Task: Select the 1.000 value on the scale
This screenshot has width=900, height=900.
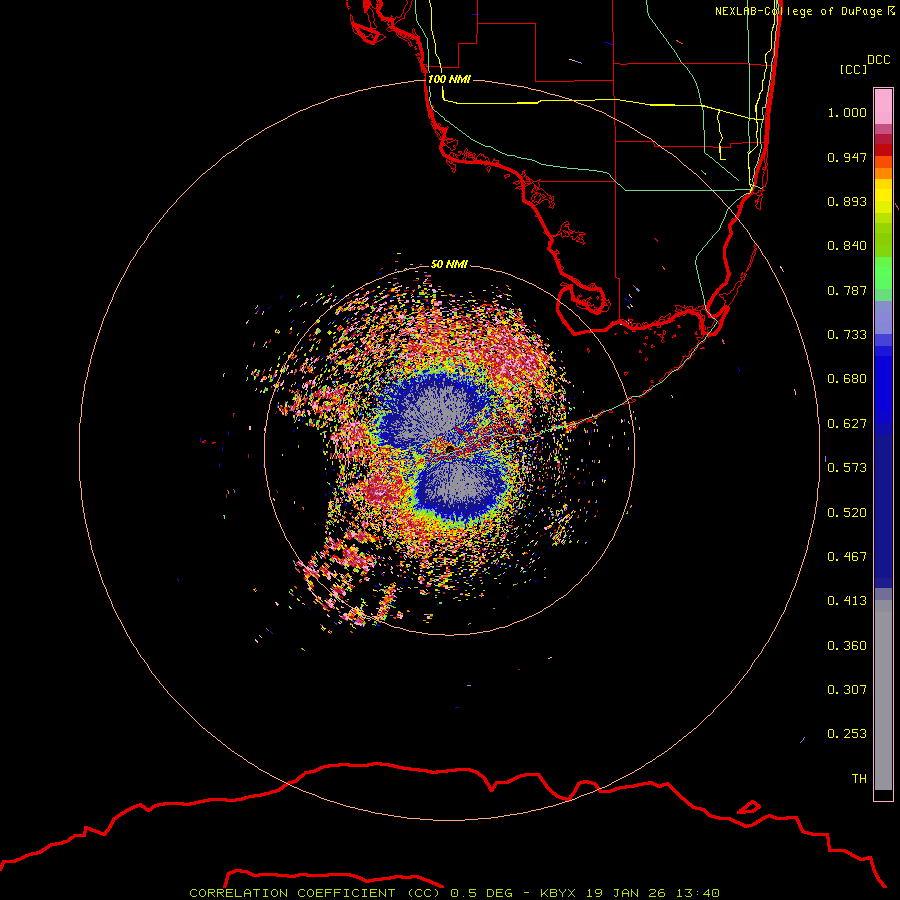Action: point(847,112)
